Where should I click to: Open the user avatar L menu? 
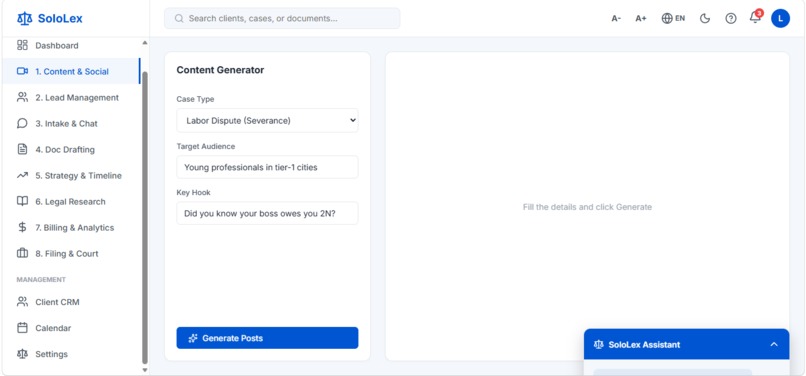point(780,19)
